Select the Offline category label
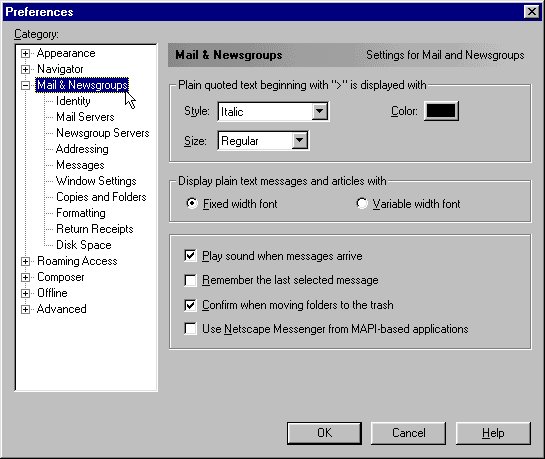545x459 pixels. [52, 293]
